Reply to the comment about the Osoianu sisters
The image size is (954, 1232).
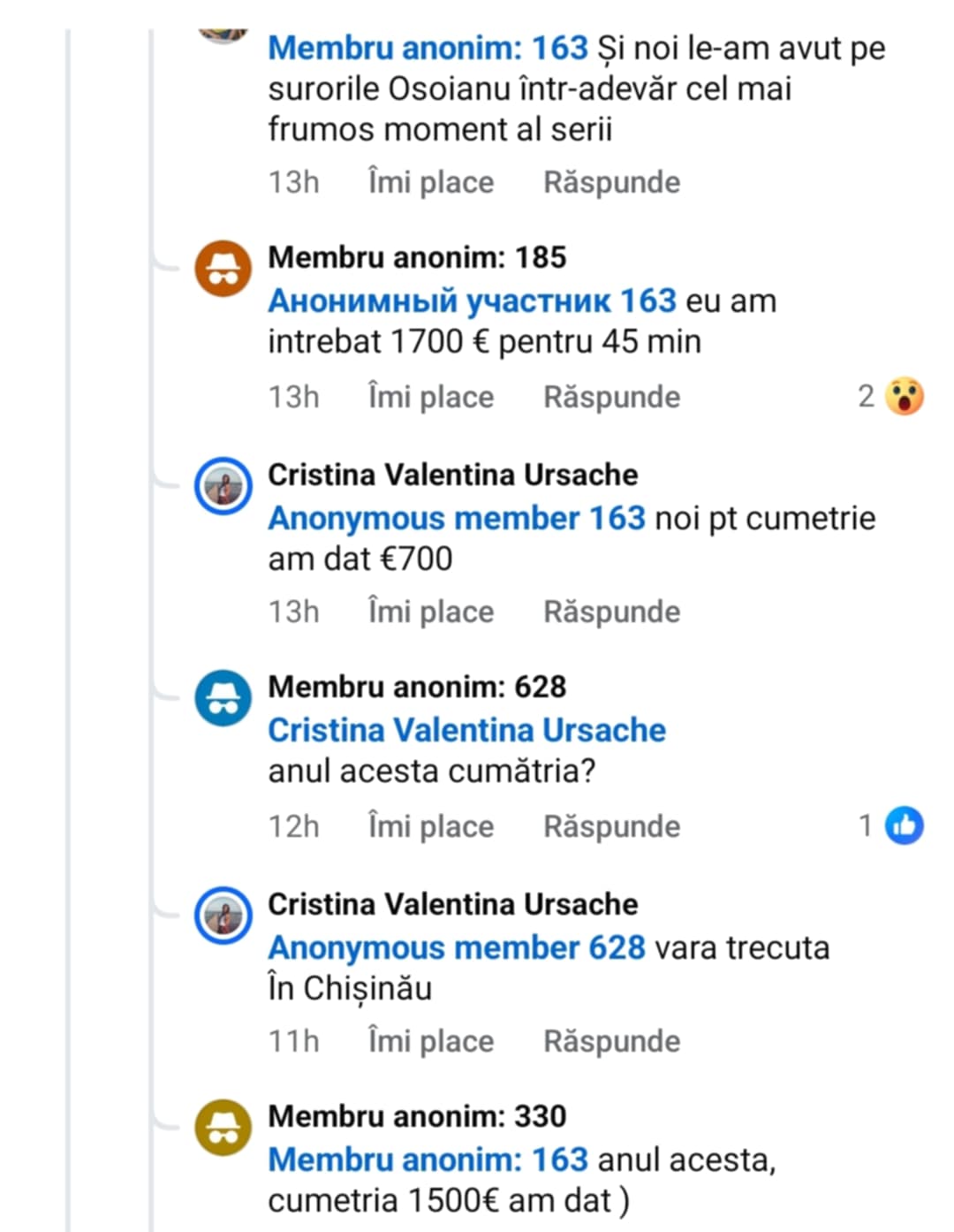pos(611,182)
